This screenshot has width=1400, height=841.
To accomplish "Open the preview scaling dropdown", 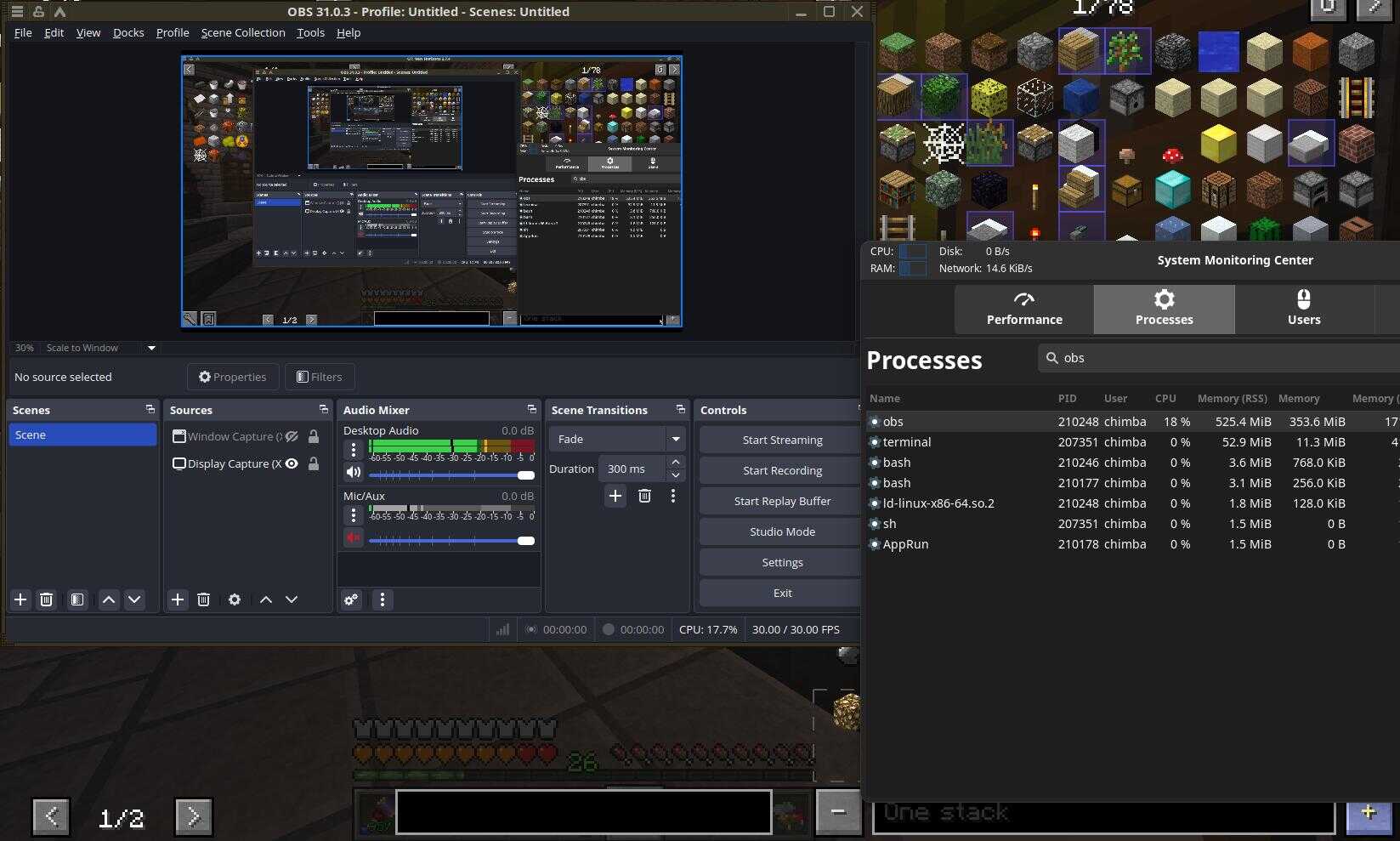I will pyautogui.click(x=151, y=348).
